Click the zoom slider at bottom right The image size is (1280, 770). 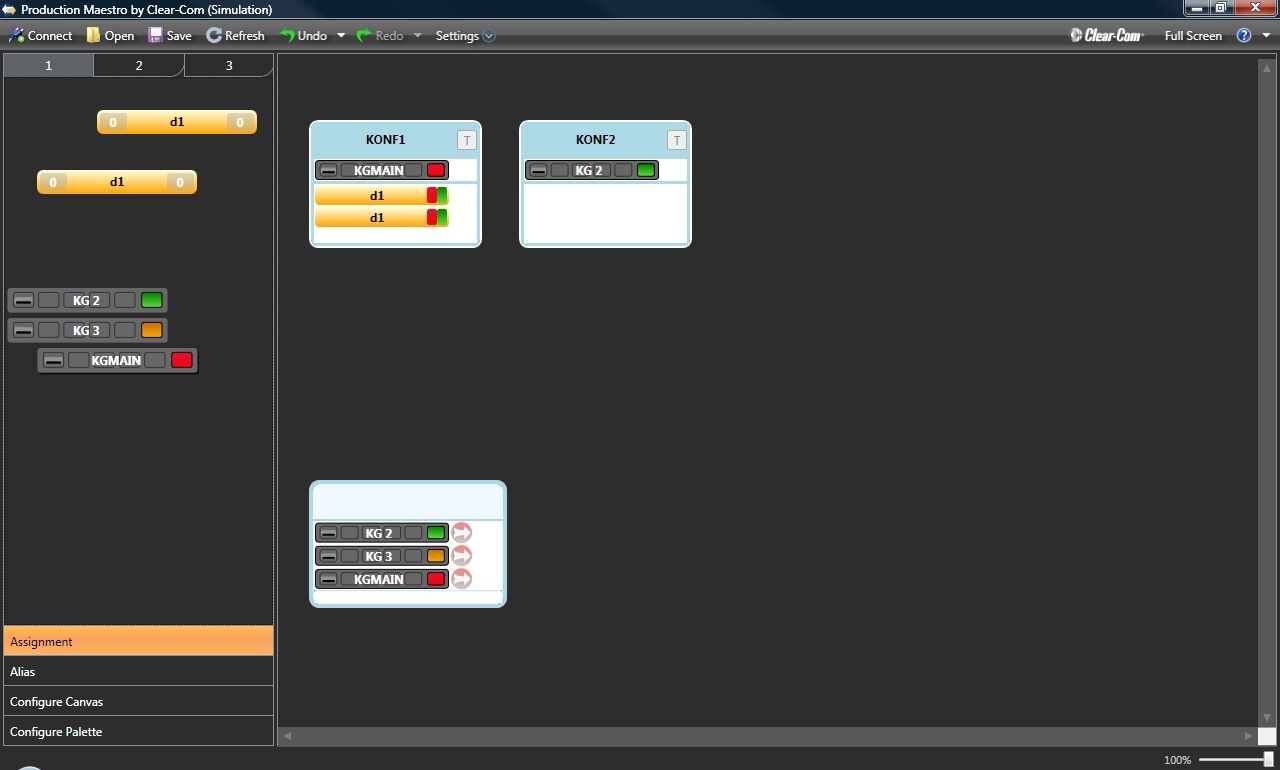coord(1268,760)
